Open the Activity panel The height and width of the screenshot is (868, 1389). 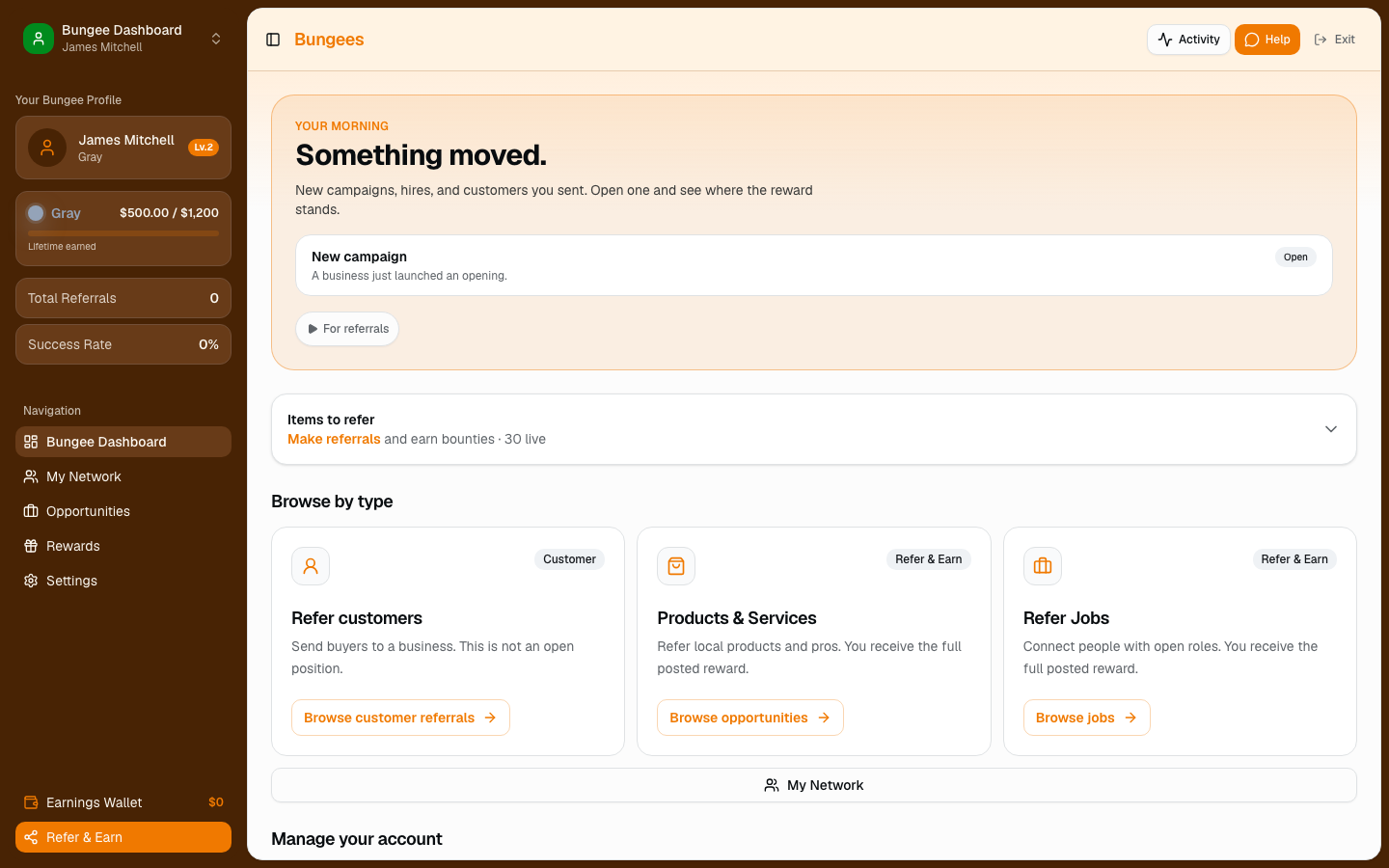point(1188,40)
